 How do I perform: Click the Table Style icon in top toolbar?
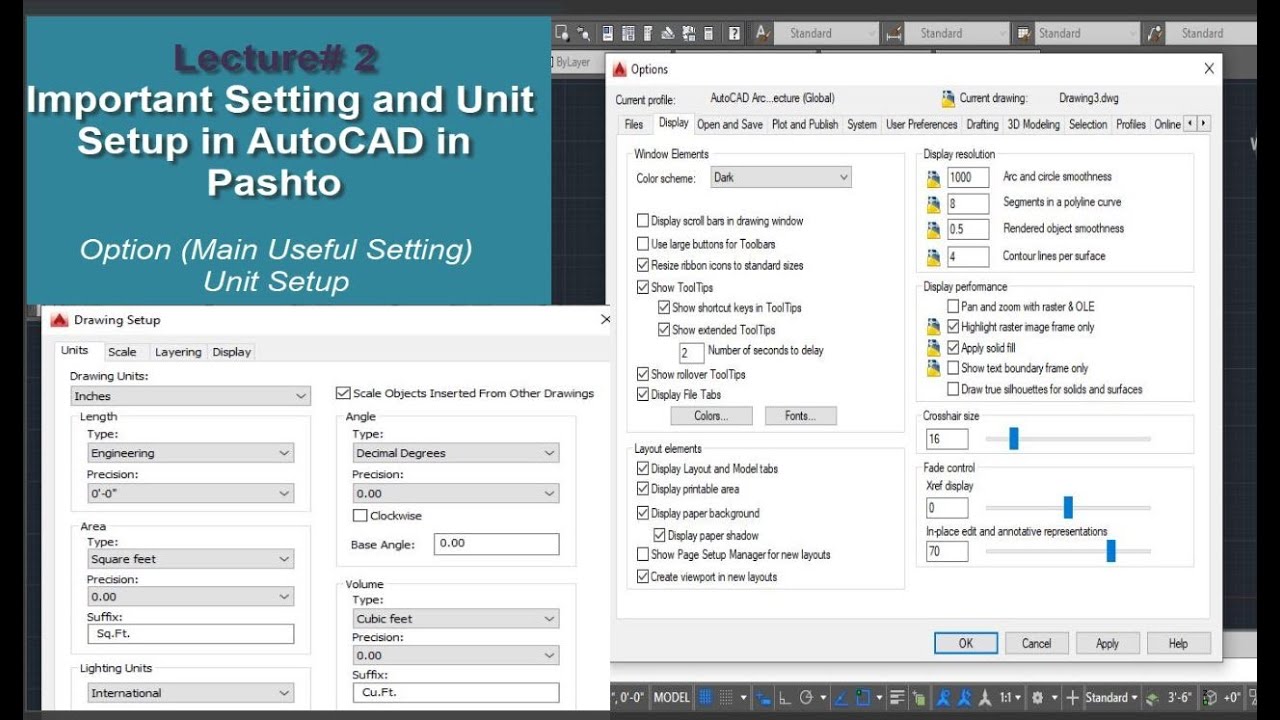(1023, 33)
